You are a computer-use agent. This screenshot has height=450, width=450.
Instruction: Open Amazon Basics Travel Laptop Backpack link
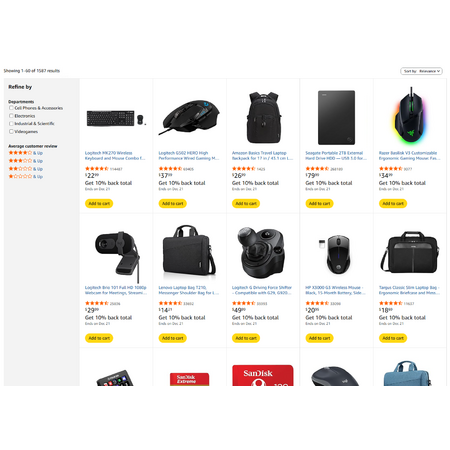click(x=262, y=156)
